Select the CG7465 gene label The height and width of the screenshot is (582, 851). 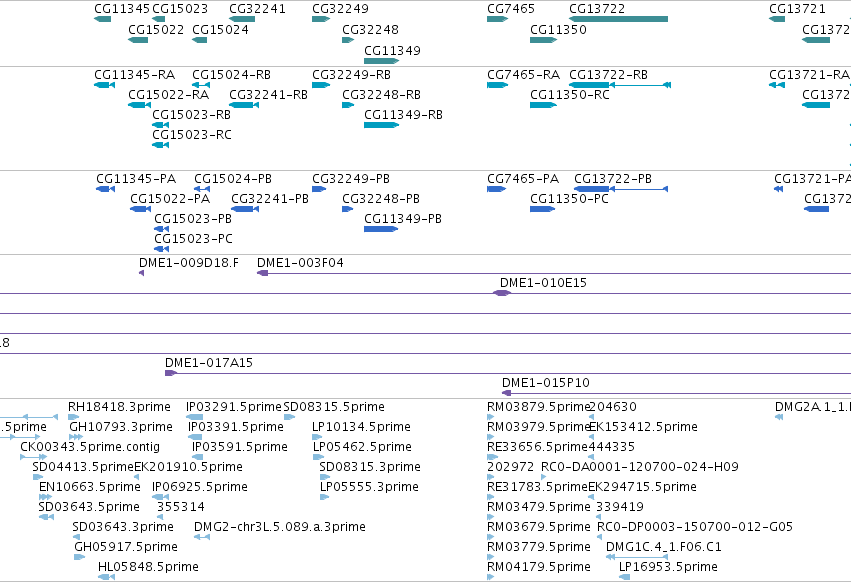pos(511,9)
